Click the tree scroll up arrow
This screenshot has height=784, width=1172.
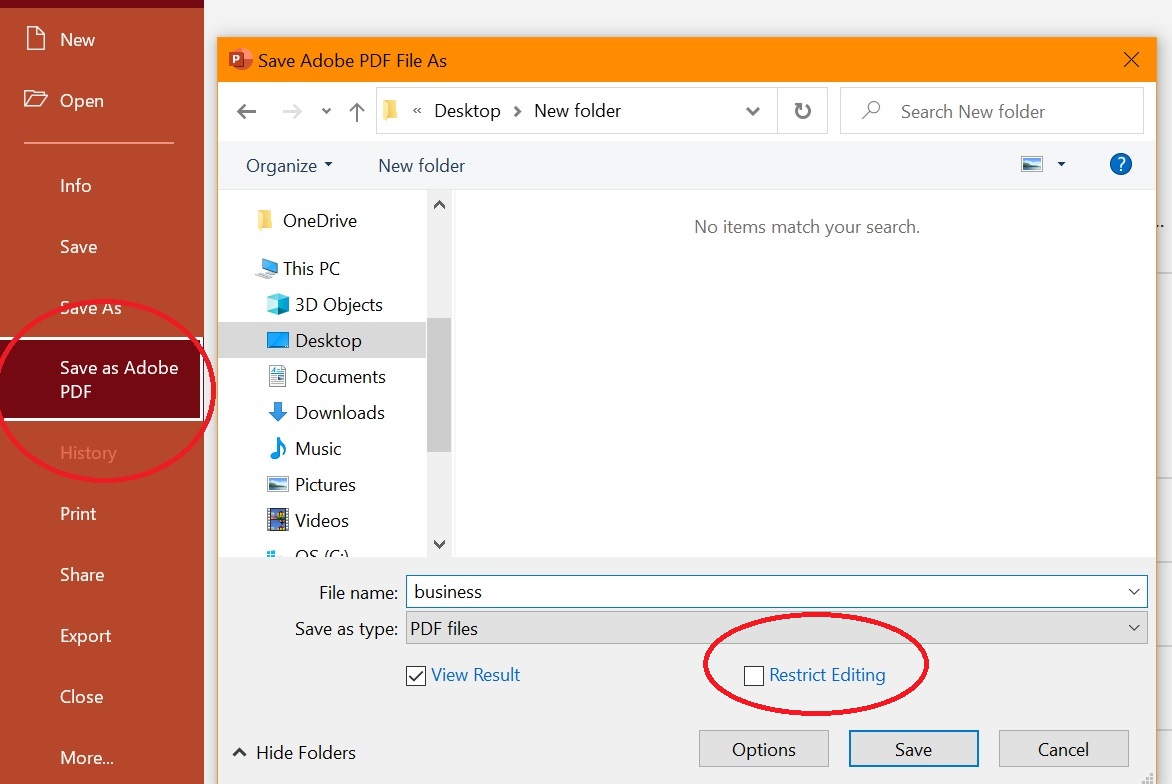440,205
